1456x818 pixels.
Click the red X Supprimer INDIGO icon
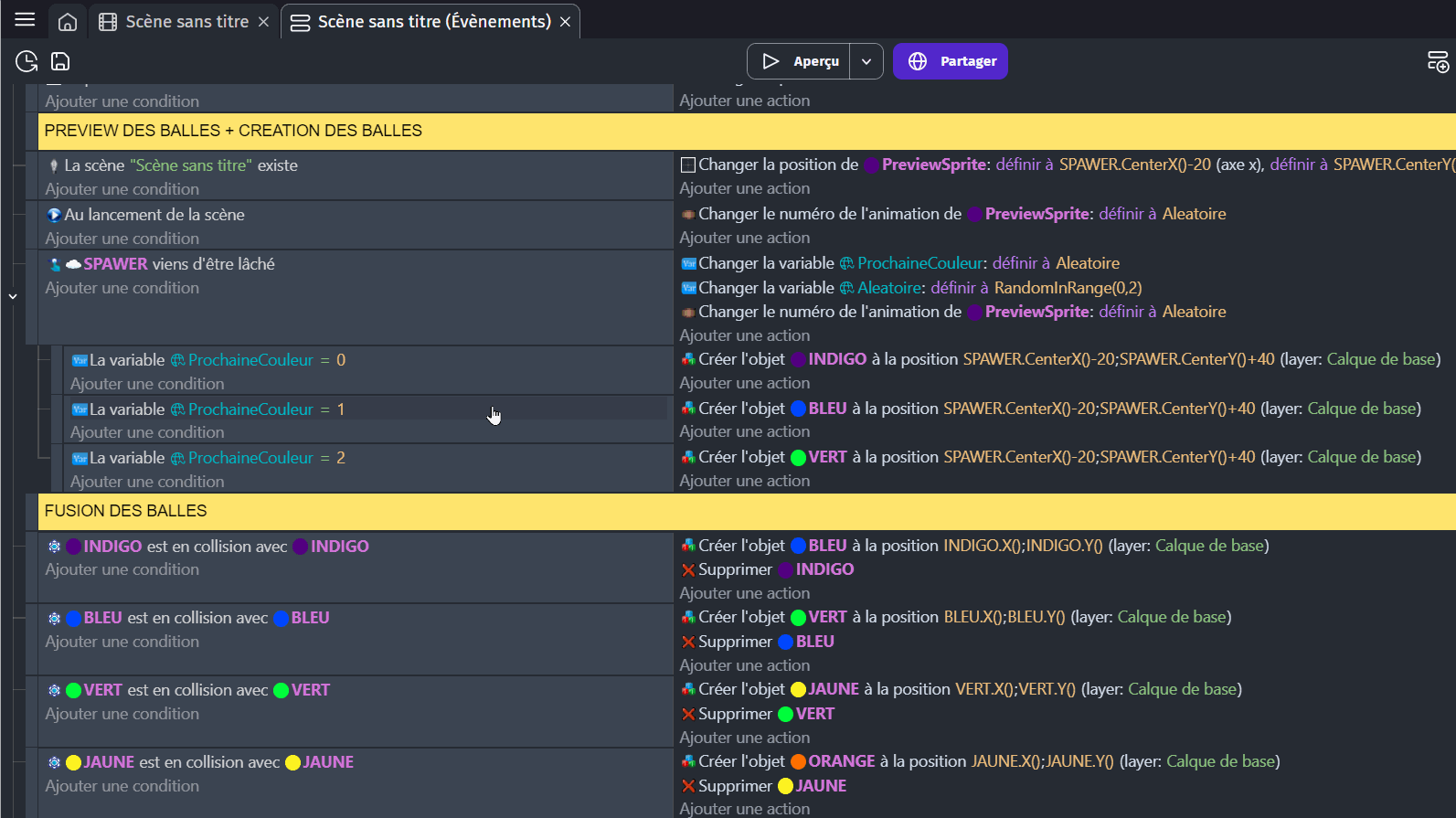(688, 569)
